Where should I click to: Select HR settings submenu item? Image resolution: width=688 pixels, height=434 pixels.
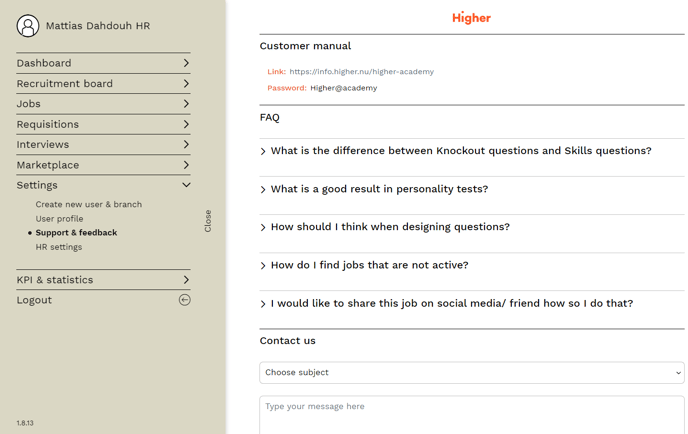59,247
